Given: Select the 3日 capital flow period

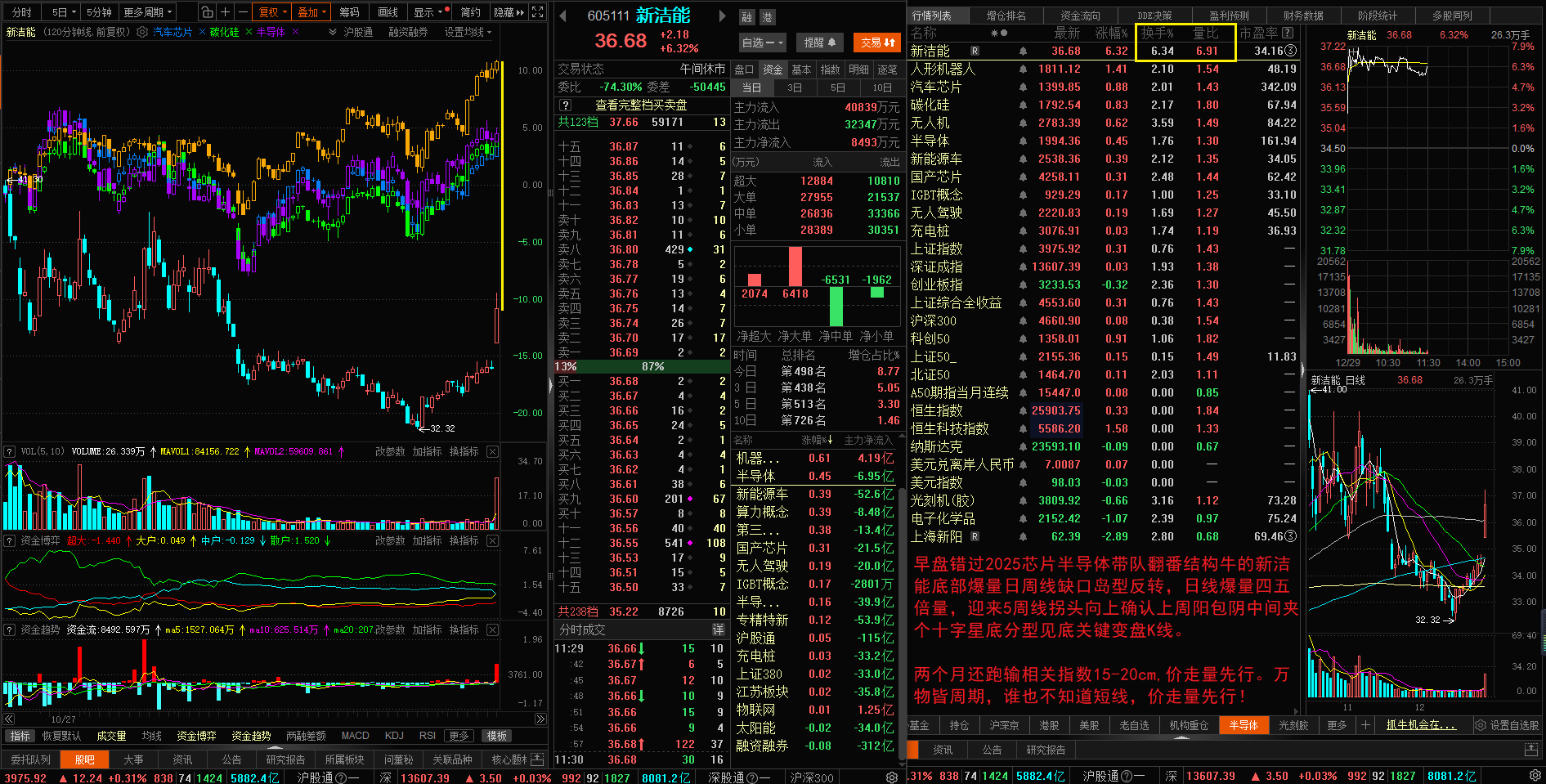Looking at the screenshot, I should [x=795, y=87].
